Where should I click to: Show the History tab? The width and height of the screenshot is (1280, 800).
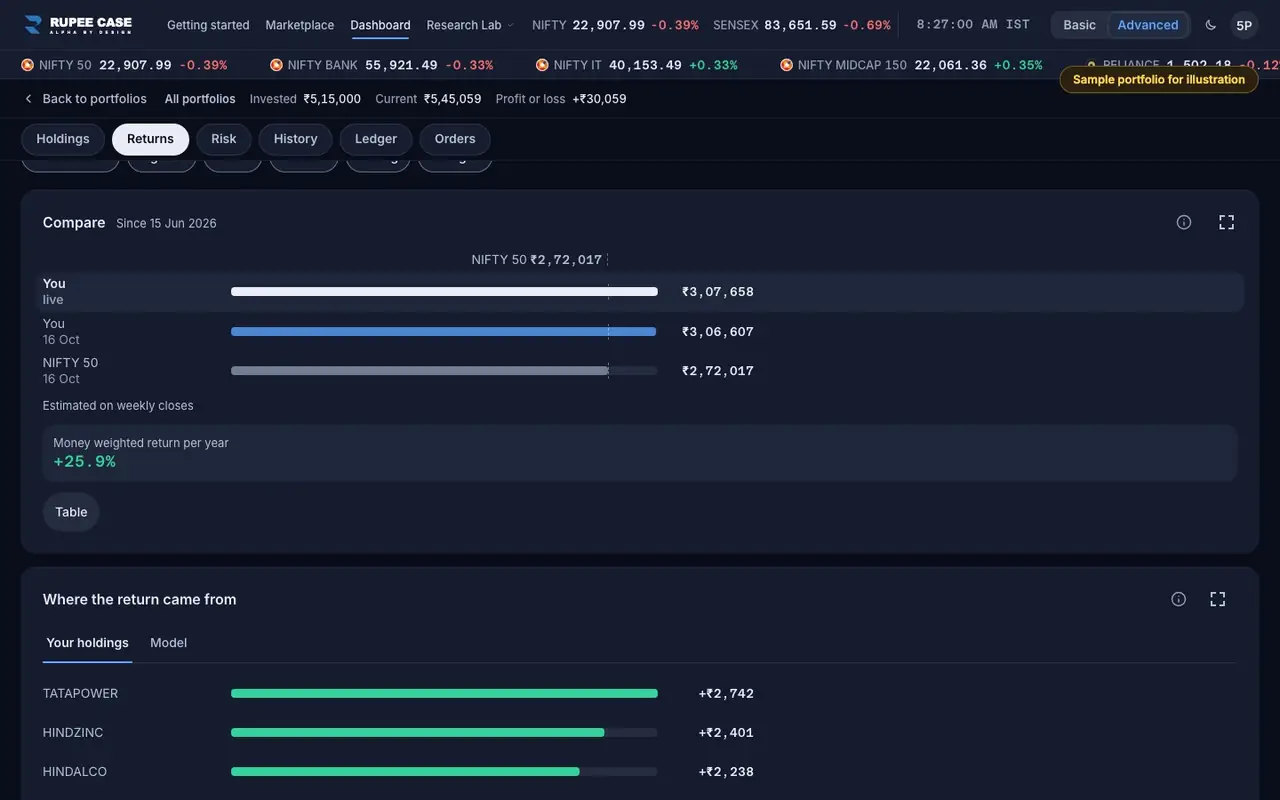coord(296,139)
